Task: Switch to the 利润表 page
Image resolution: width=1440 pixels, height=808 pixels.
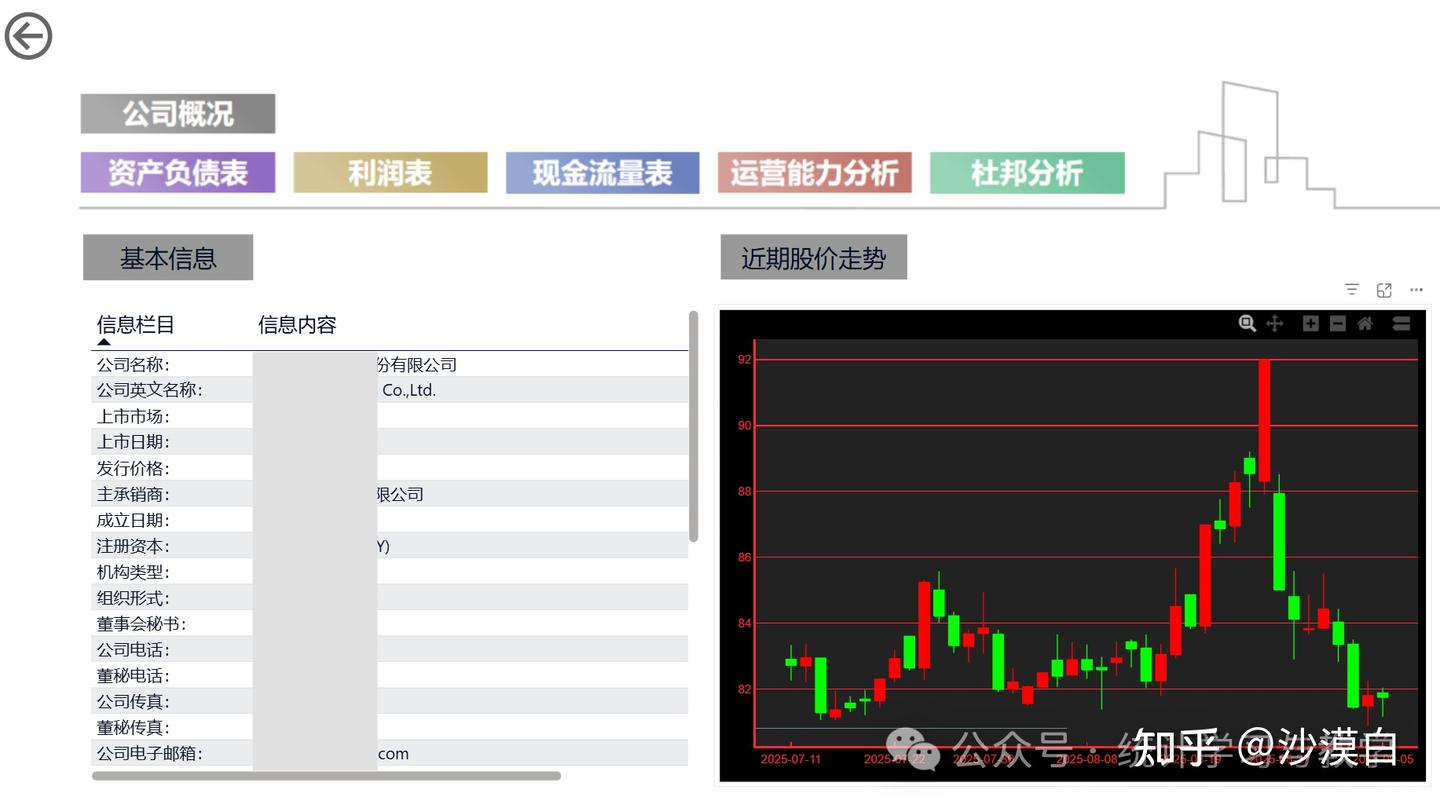Action: 390,172
